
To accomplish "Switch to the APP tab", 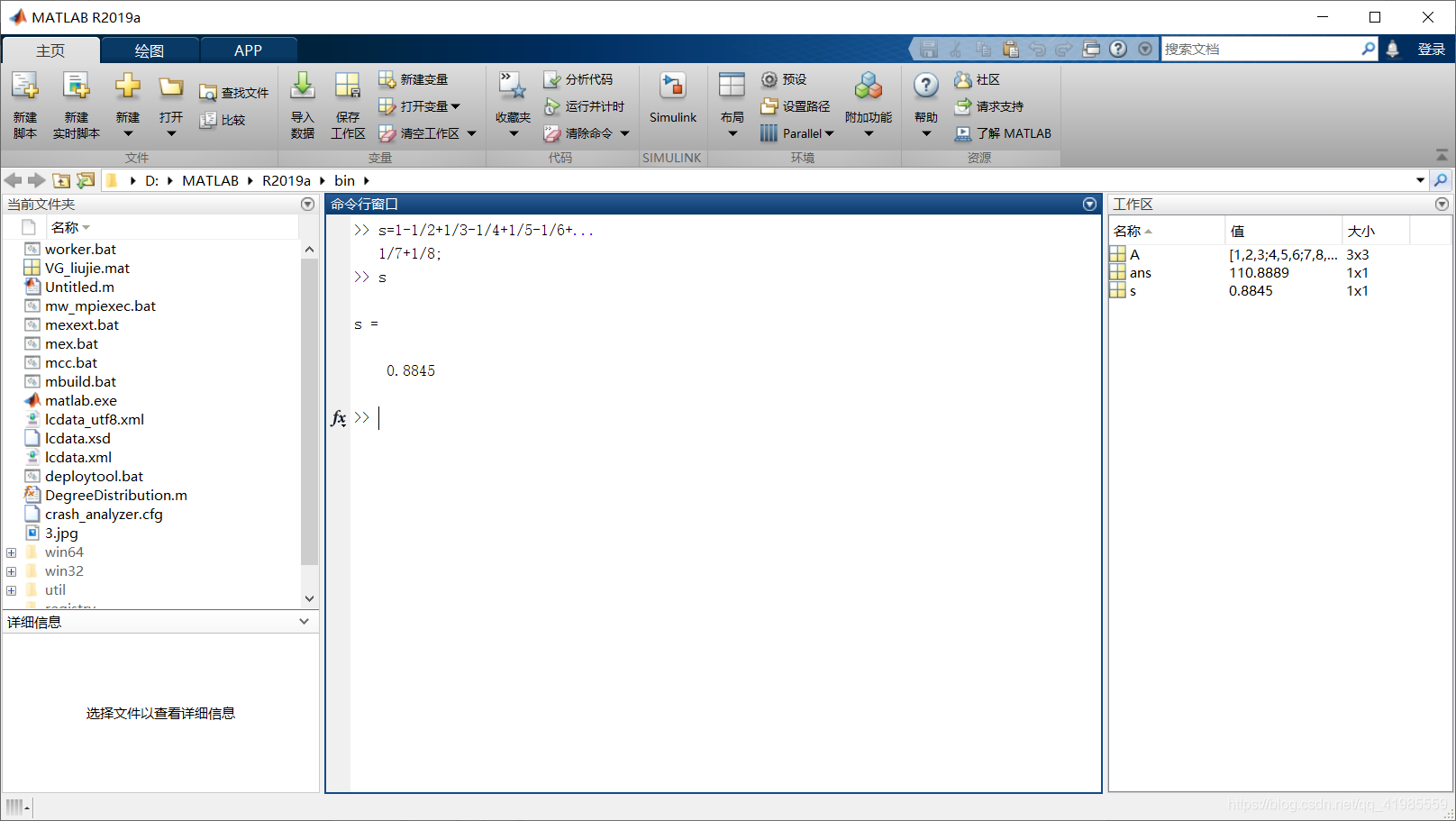I will [248, 50].
